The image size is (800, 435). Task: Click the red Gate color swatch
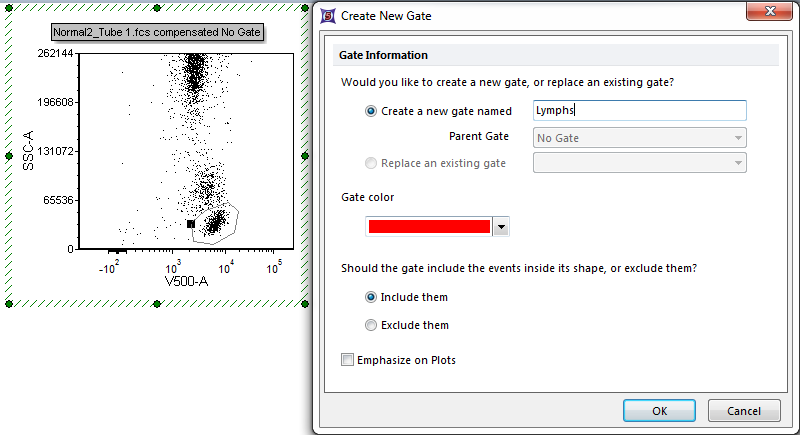(x=429, y=227)
